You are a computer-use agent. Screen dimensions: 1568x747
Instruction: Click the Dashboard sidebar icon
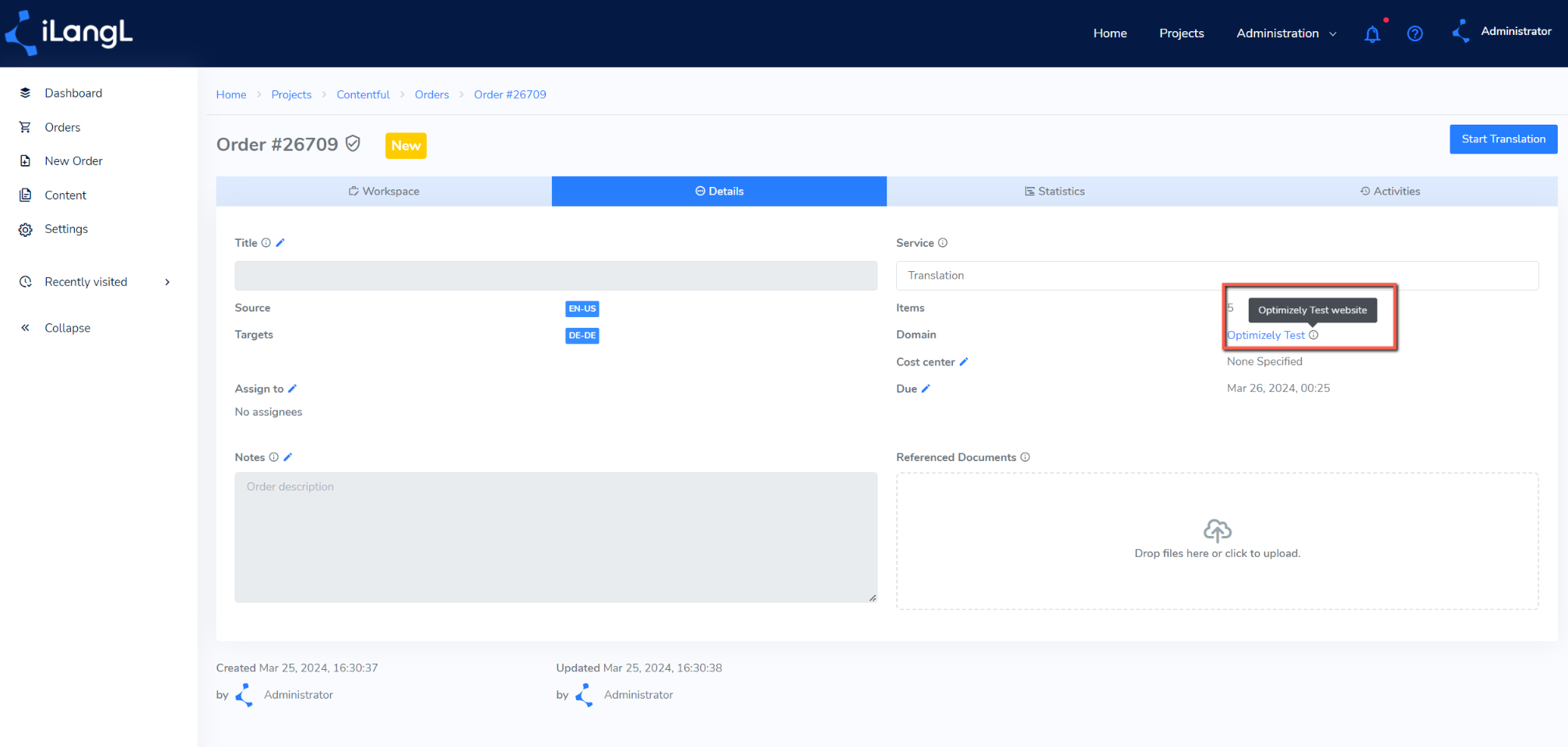[25, 93]
